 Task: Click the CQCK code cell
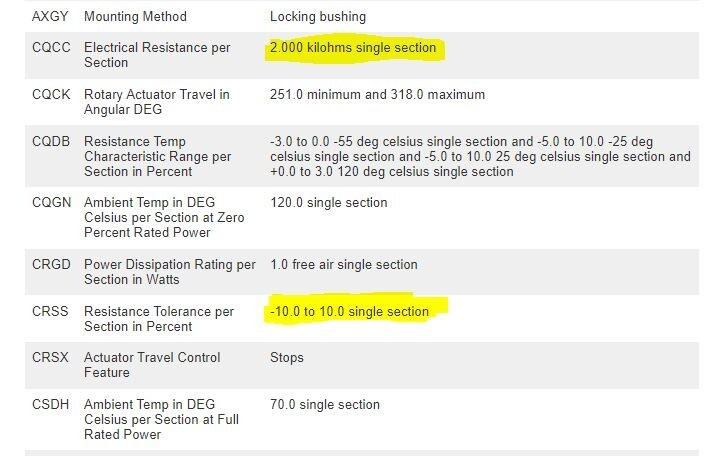pos(51,95)
